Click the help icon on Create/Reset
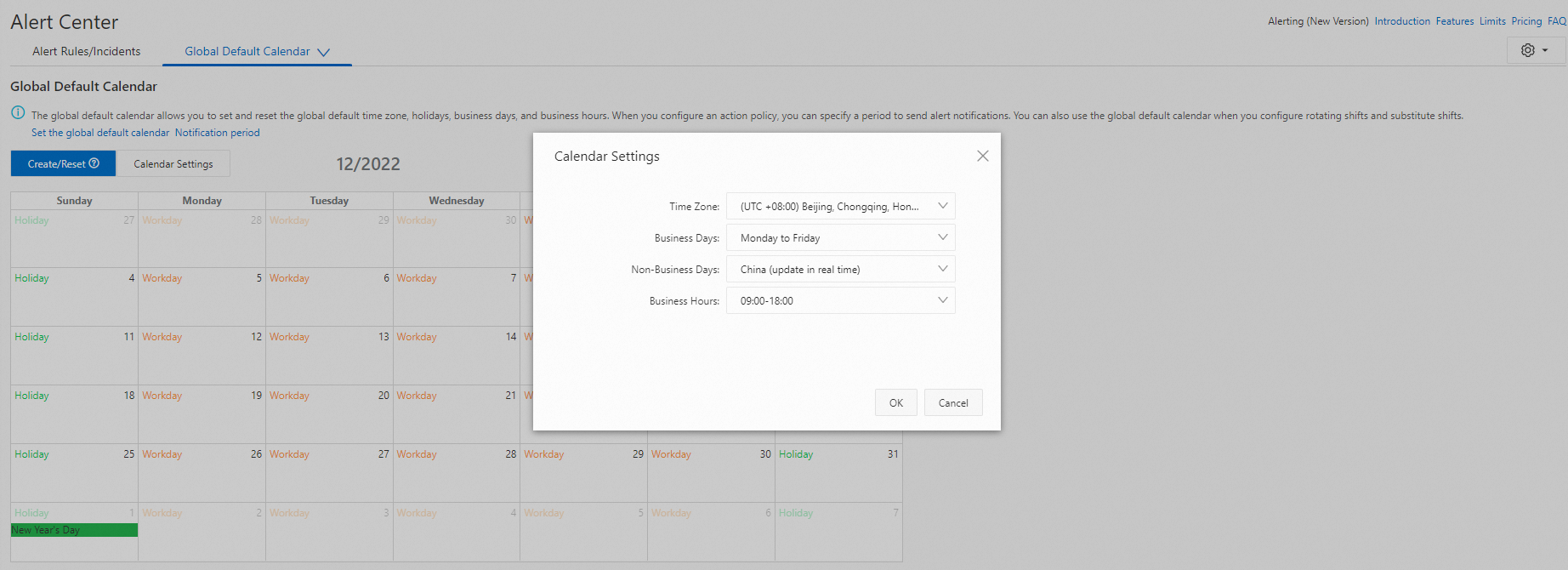Screen dimensions: 1568x570 (94, 163)
